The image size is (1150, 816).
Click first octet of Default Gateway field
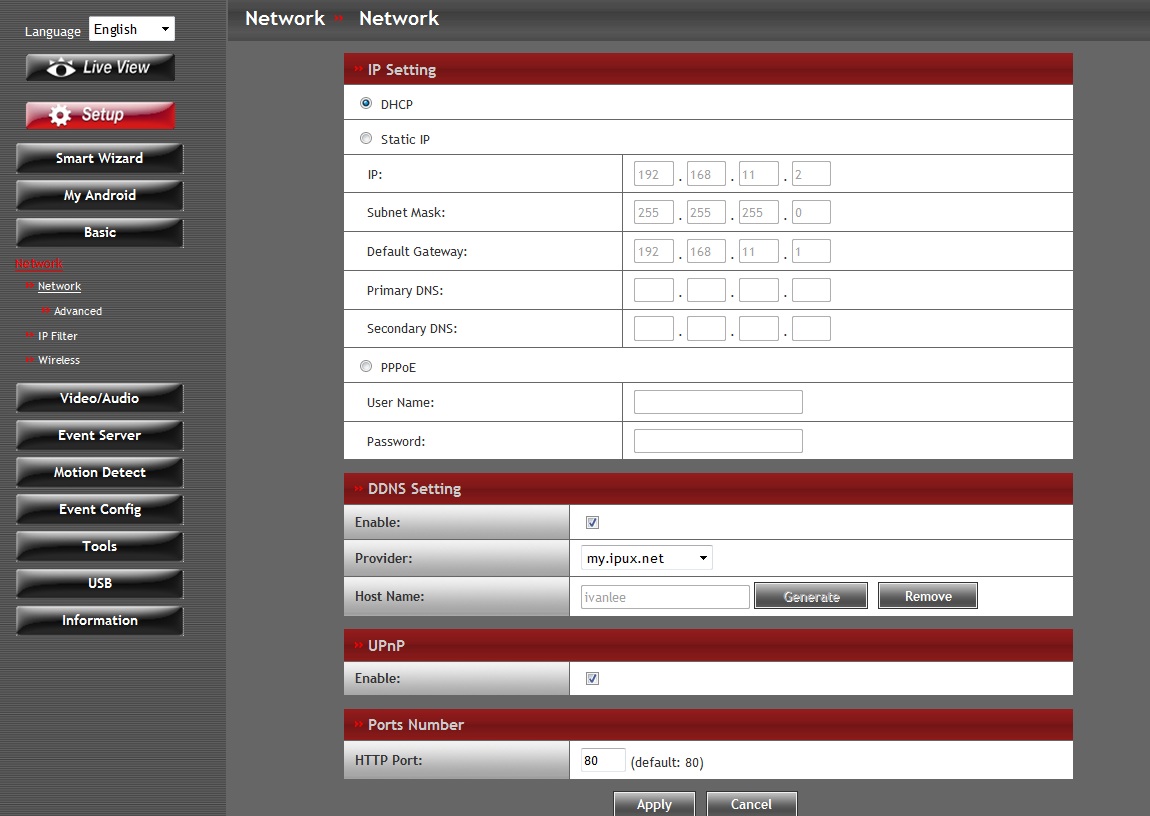pyautogui.click(x=653, y=251)
